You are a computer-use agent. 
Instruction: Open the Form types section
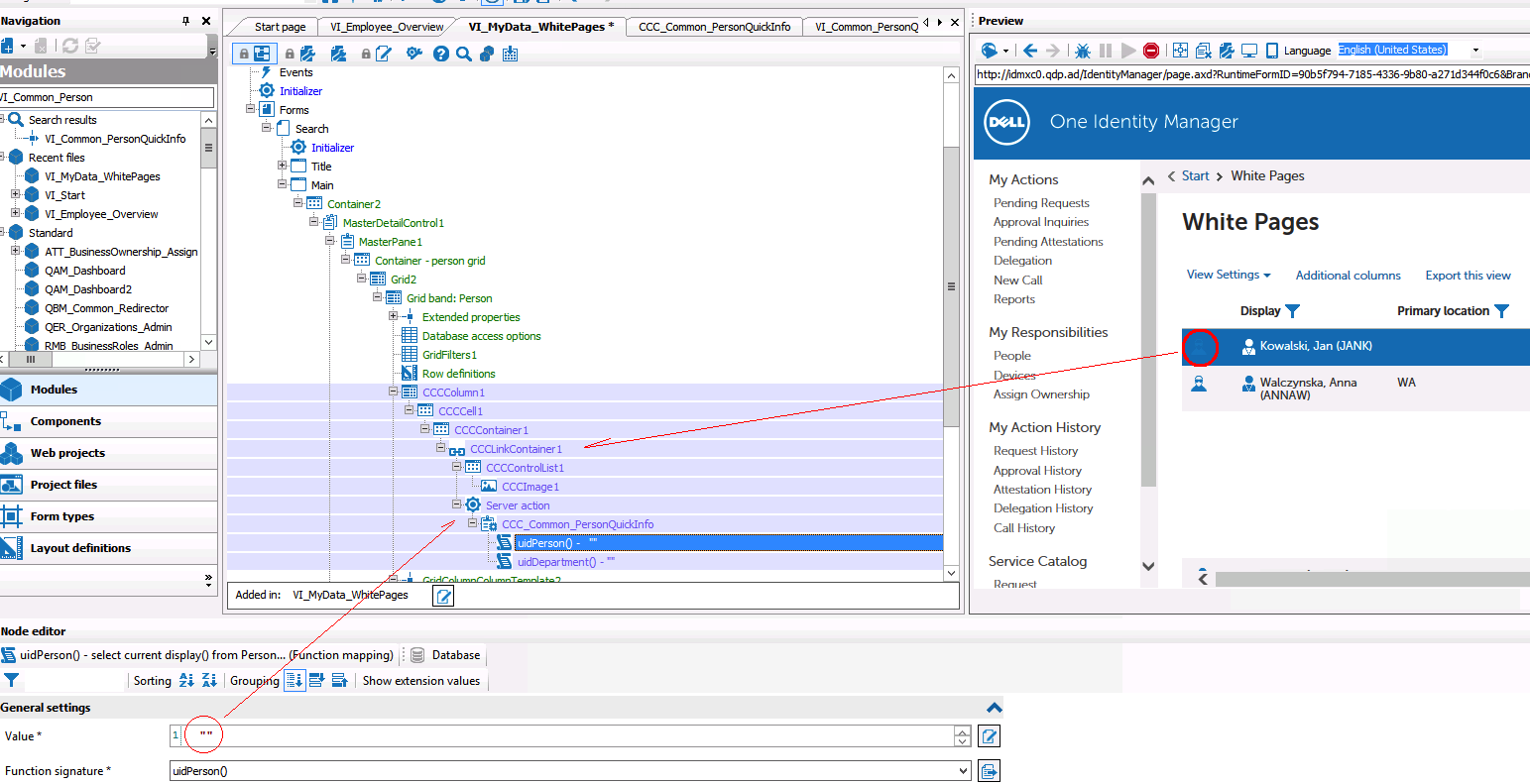pyautogui.click(x=108, y=516)
